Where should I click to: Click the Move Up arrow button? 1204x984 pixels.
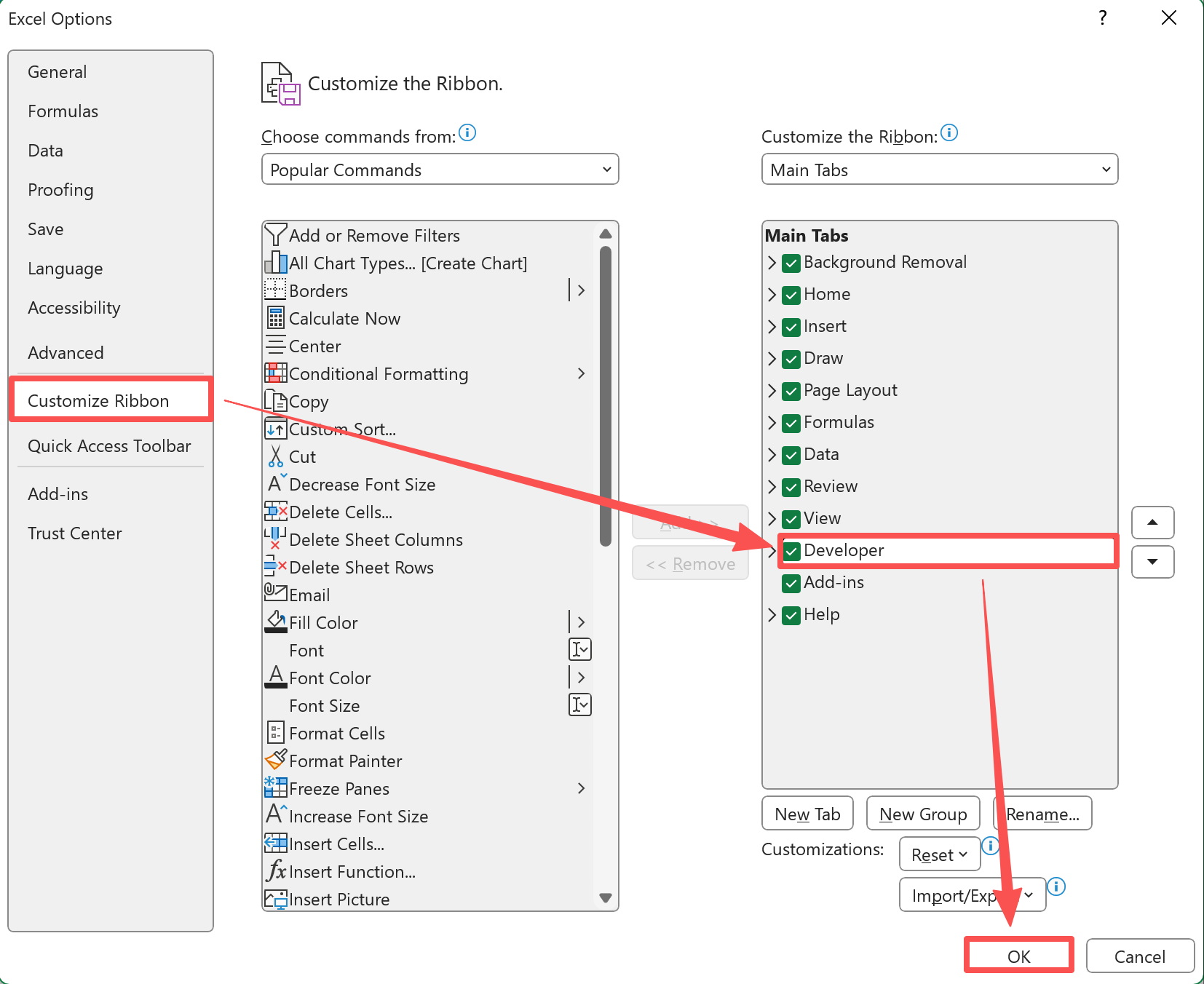[x=1152, y=523]
